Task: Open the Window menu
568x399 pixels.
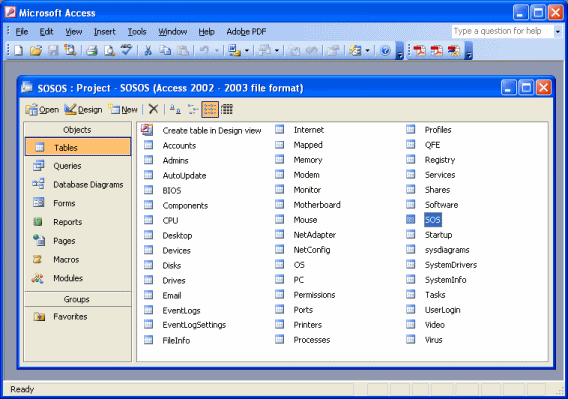Action: (x=172, y=32)
